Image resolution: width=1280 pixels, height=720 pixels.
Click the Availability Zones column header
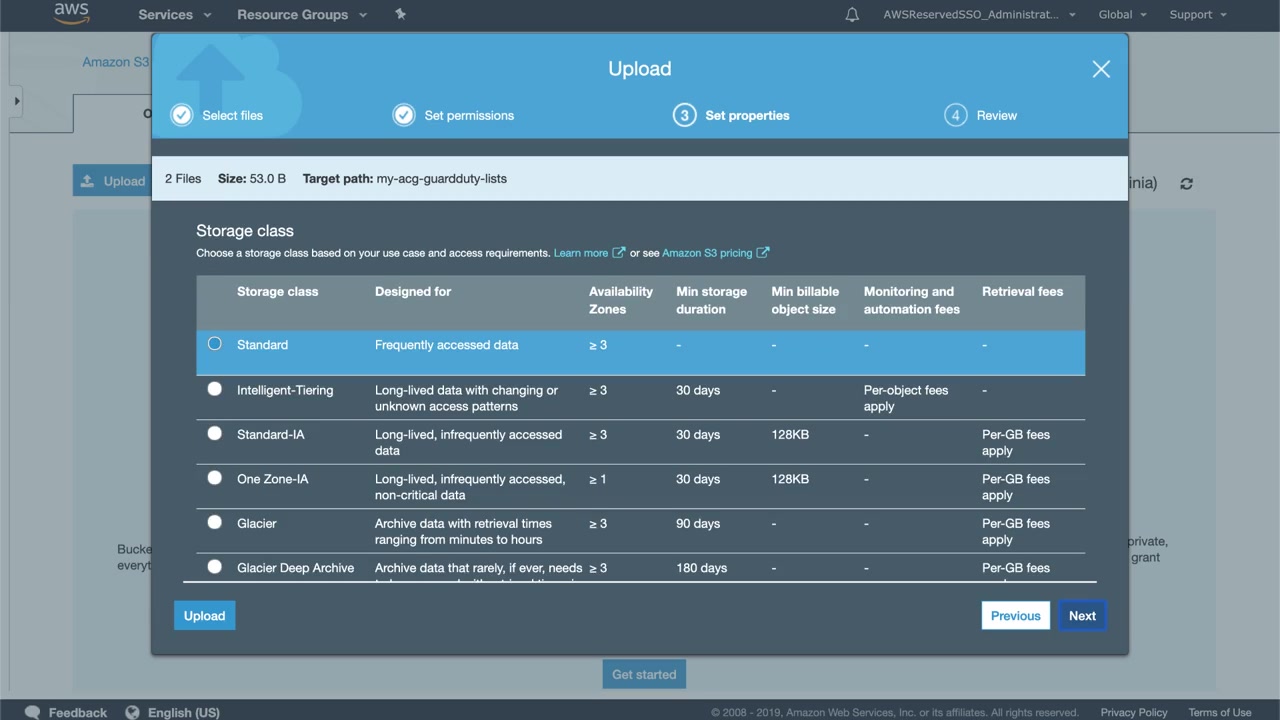pos(621,300)
